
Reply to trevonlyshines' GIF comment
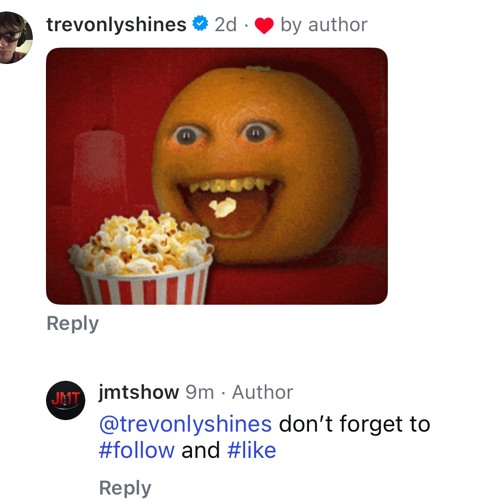tap(73, 323)
